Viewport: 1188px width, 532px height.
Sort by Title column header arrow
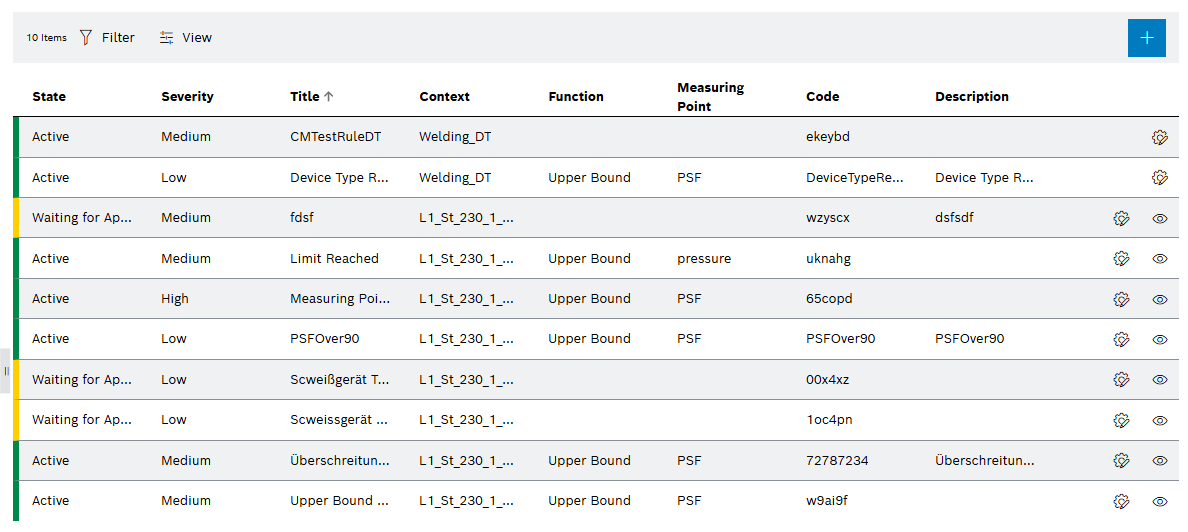(x=329, y=97)
